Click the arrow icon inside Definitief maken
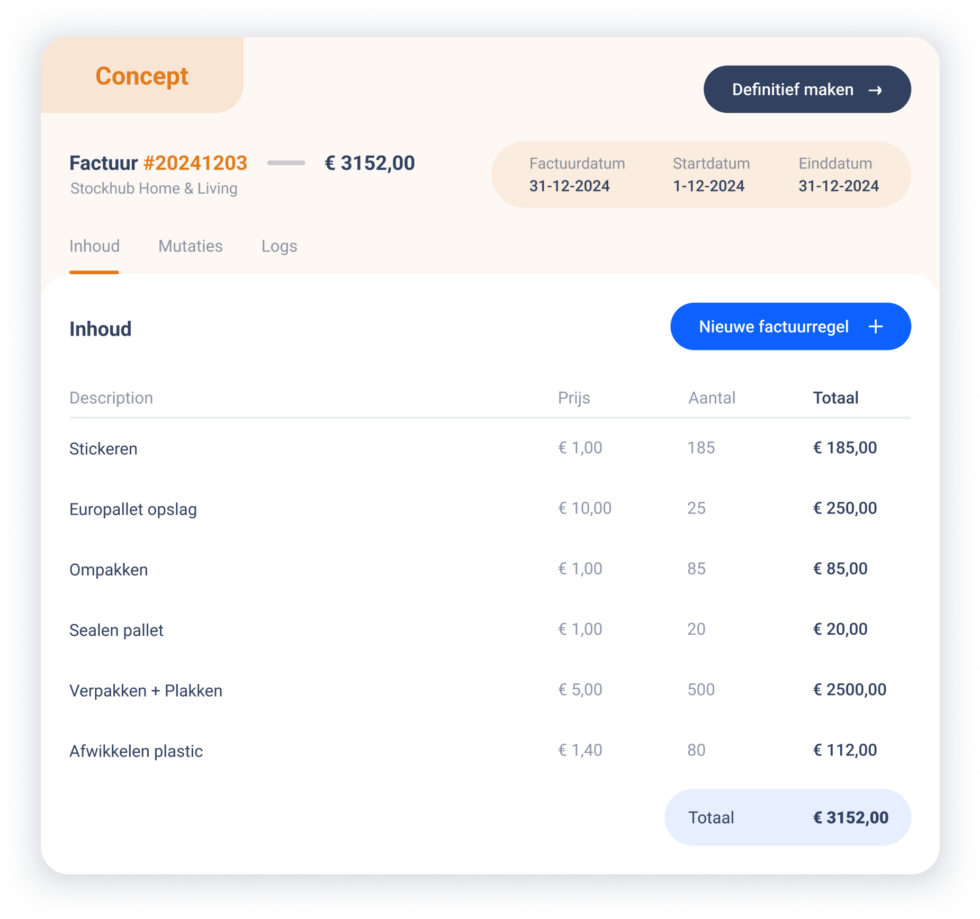 (877, 89)
